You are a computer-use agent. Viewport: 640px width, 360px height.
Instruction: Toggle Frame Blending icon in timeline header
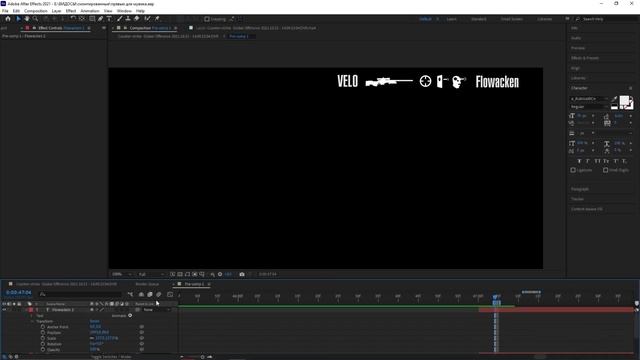click(x=150, y=294)
